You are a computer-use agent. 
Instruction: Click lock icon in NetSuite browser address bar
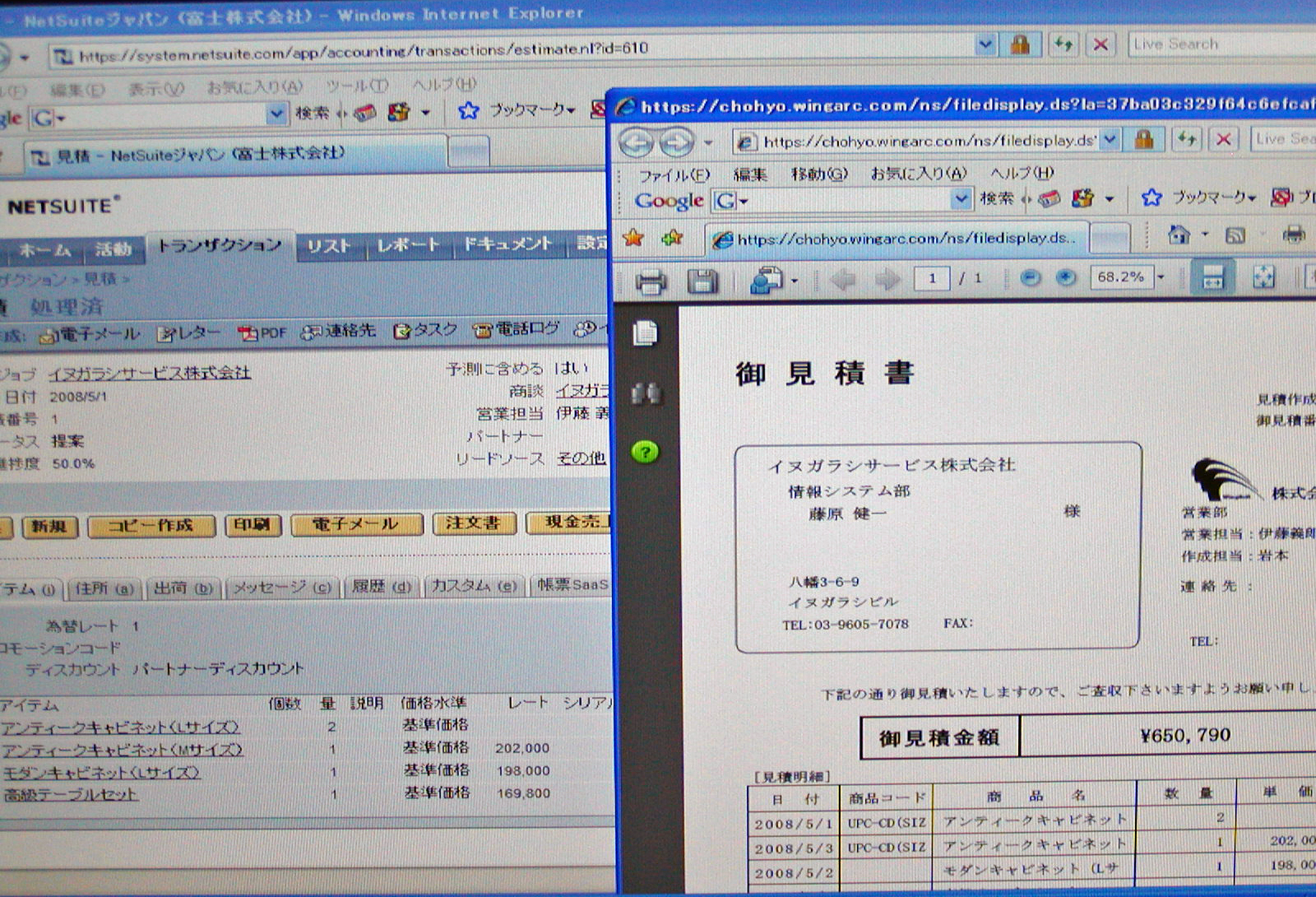coord(1020,44)
